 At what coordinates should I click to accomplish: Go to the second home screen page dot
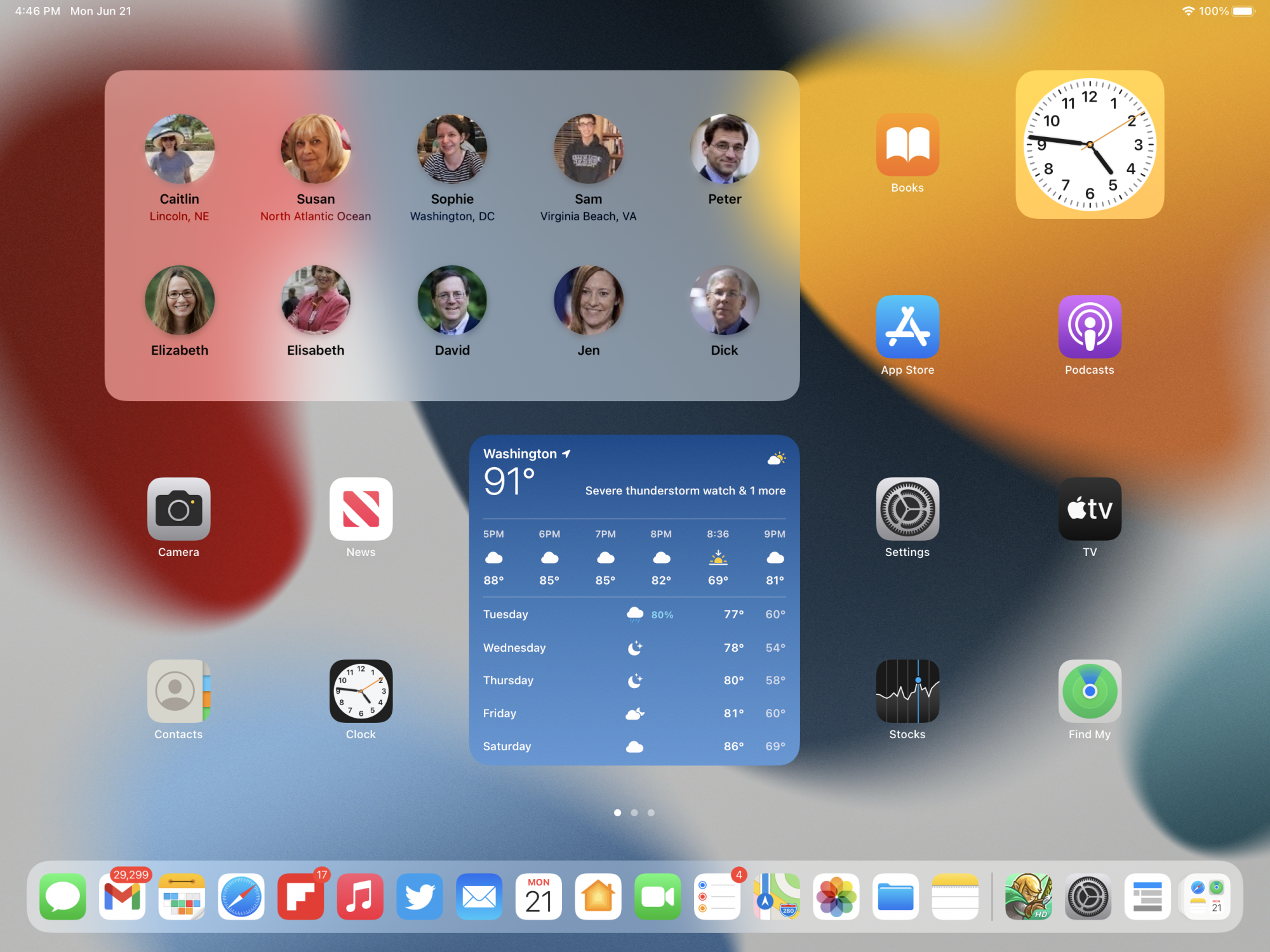[634, 812]
